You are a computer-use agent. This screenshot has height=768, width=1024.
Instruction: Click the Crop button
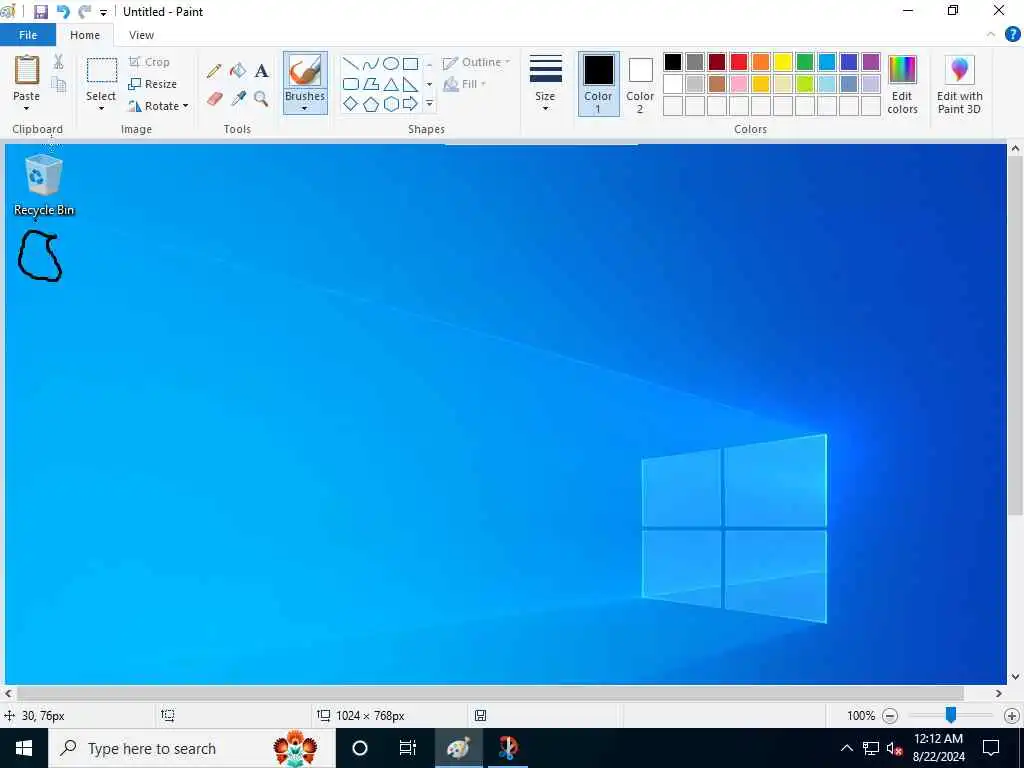point(150,62)
